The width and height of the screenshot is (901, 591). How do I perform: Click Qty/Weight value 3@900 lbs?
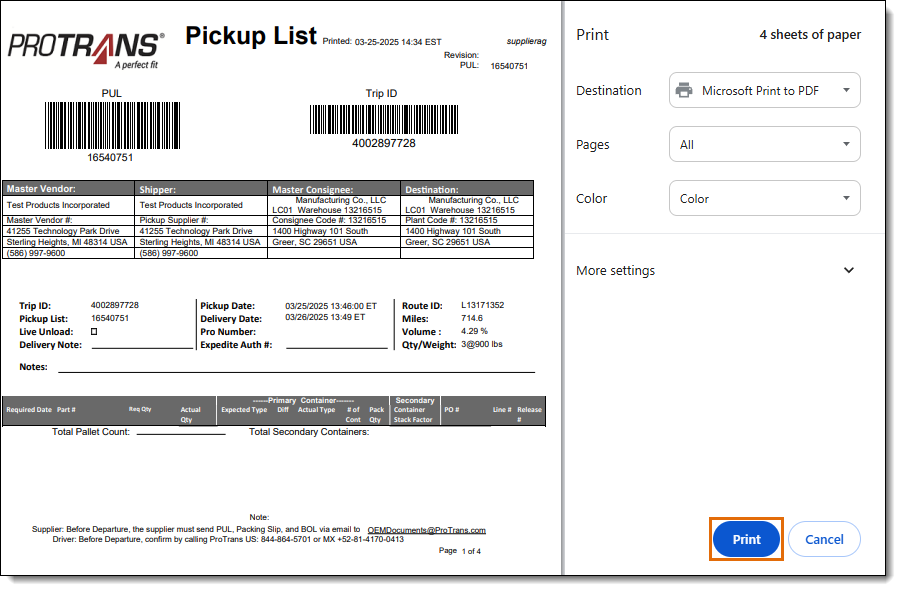coord(482,345)
